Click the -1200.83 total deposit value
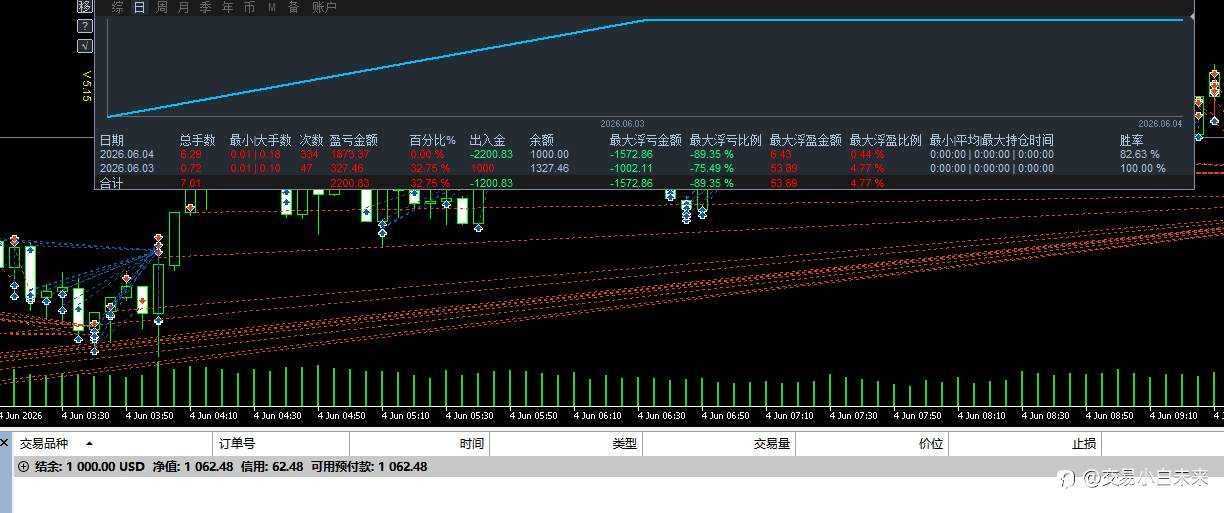 491,183
